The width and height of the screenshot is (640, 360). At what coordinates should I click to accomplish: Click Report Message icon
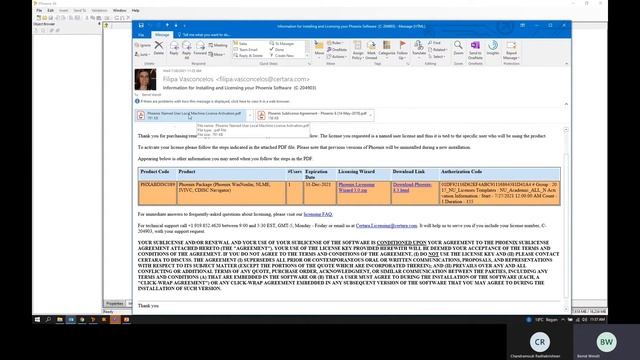coord(511,50)
